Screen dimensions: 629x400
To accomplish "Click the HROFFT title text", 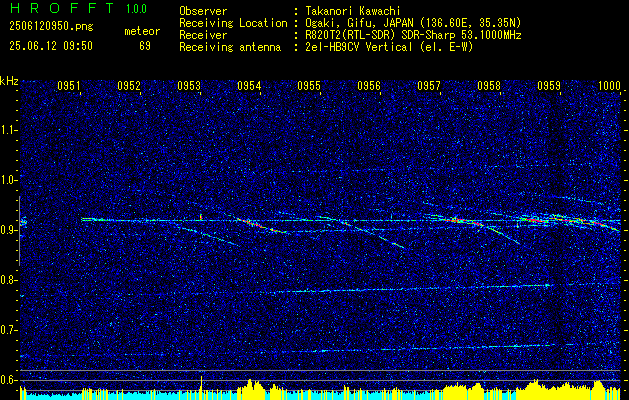I will pos(62,8).
